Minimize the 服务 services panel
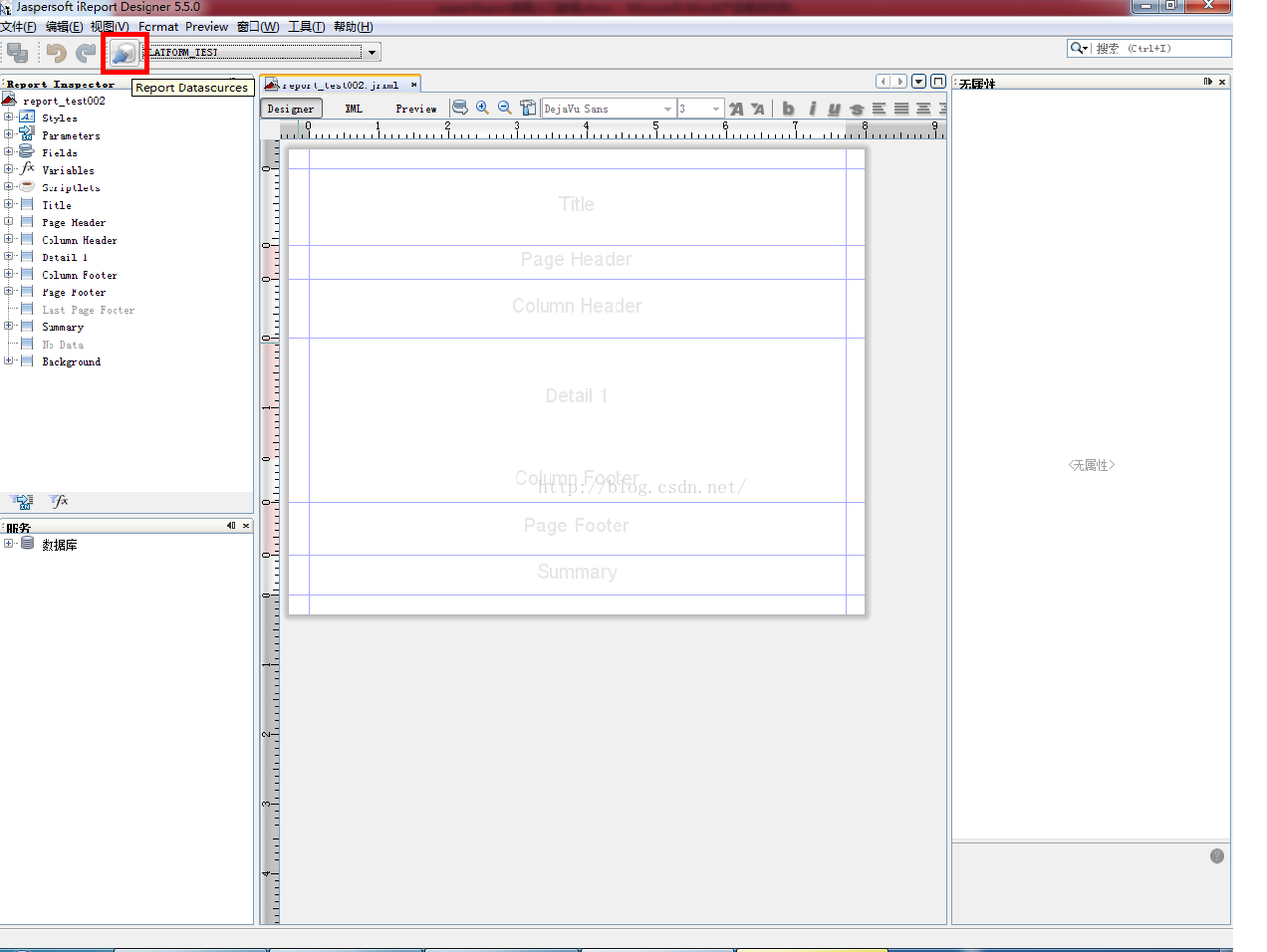Screen dimensions: 1267x952 [x=231, y=526]
